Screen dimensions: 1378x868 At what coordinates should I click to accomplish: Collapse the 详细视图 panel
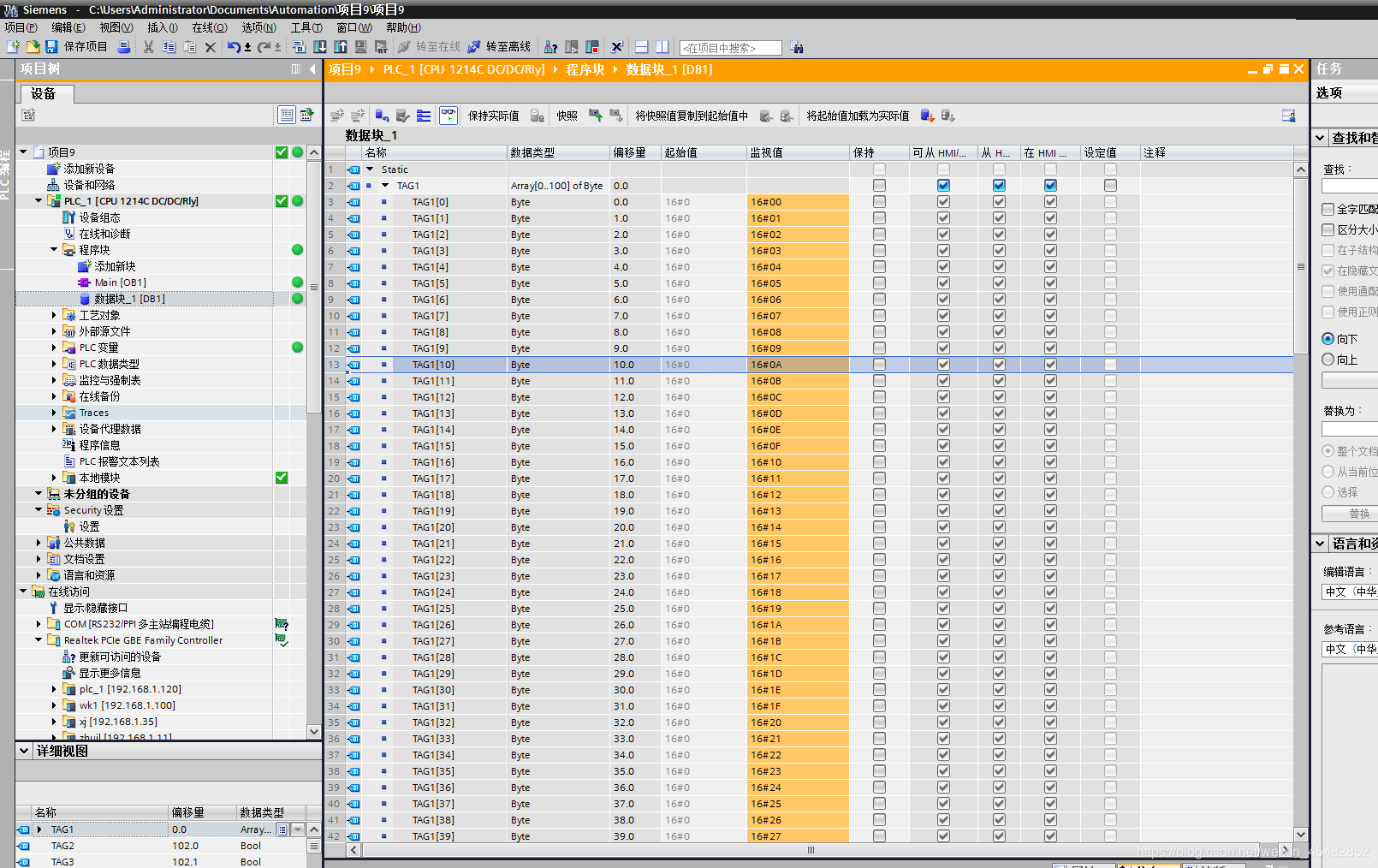coord(24,751)
